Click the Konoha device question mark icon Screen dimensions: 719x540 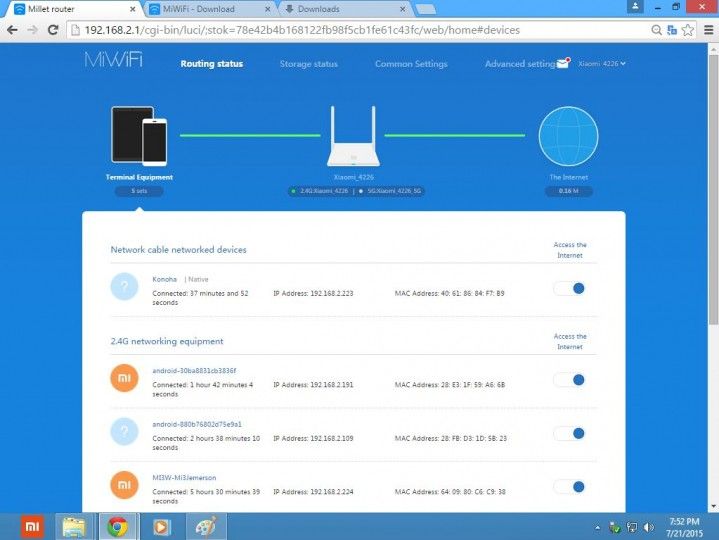(124, 287)
